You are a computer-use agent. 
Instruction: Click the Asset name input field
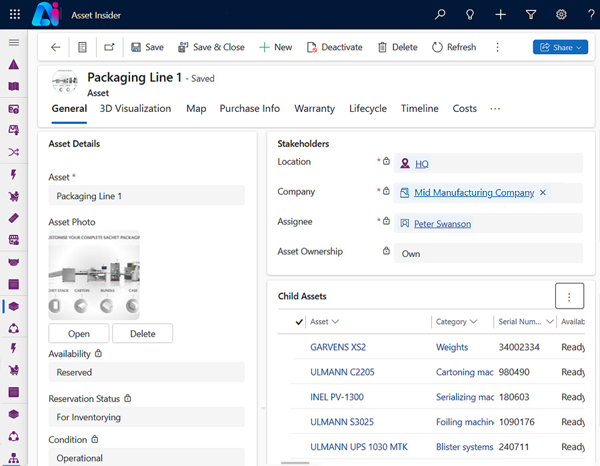pyautogui.click(x=147, y=196)
